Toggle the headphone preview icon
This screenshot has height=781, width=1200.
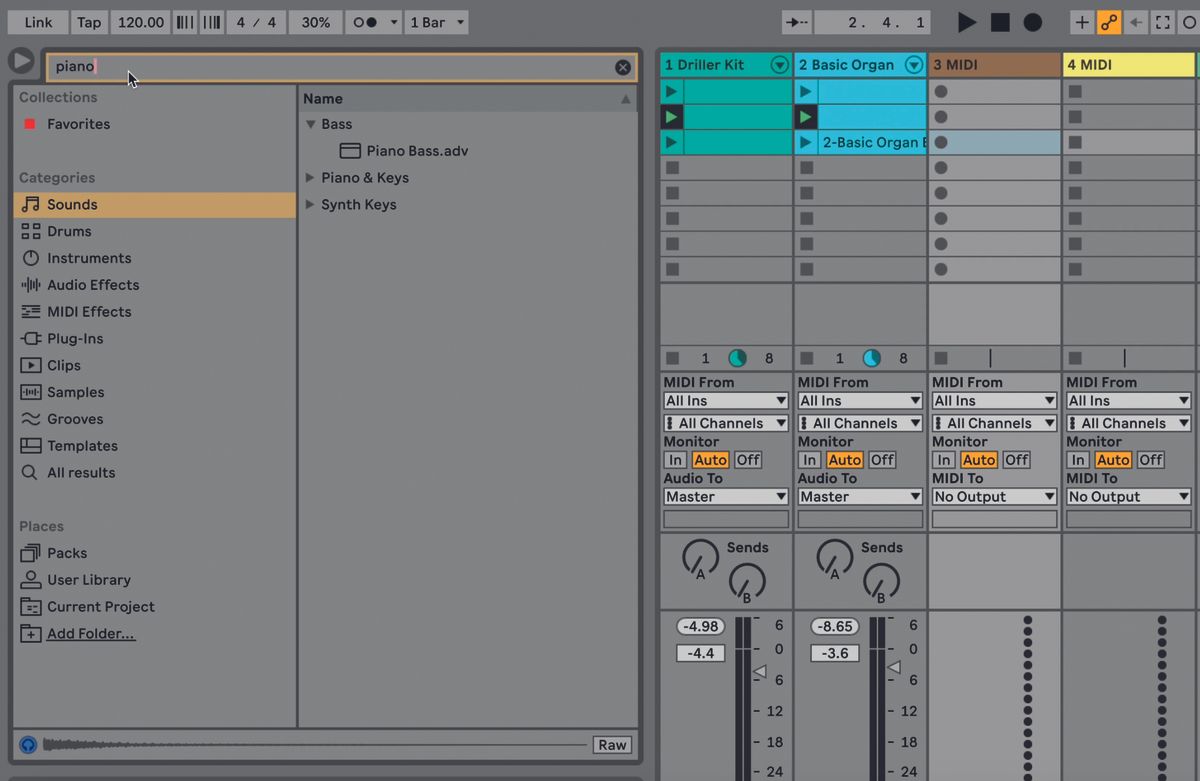point(28,745)
